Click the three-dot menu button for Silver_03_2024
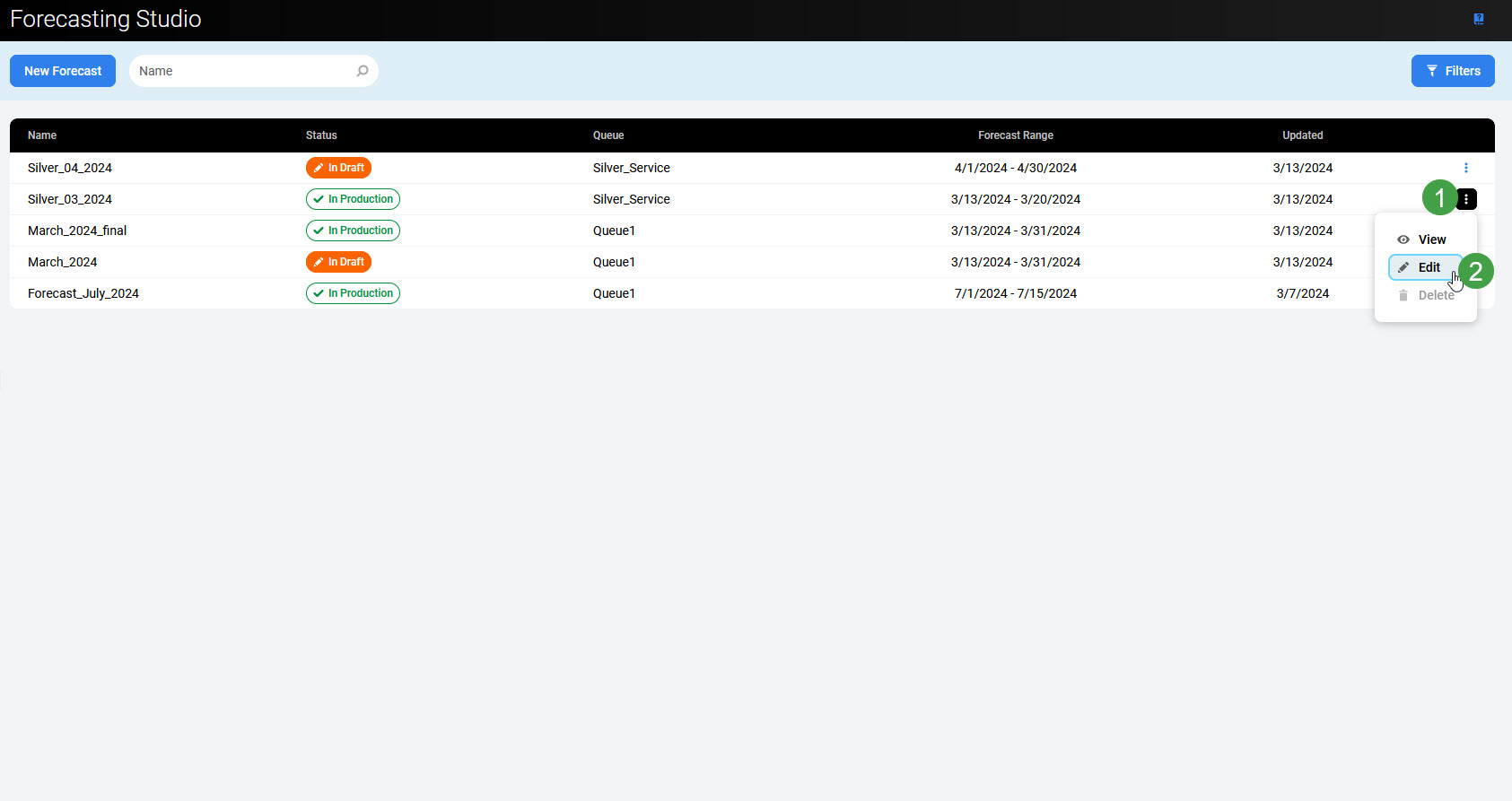Viewport: 1512px width, 801px height. coord(1466,199)
